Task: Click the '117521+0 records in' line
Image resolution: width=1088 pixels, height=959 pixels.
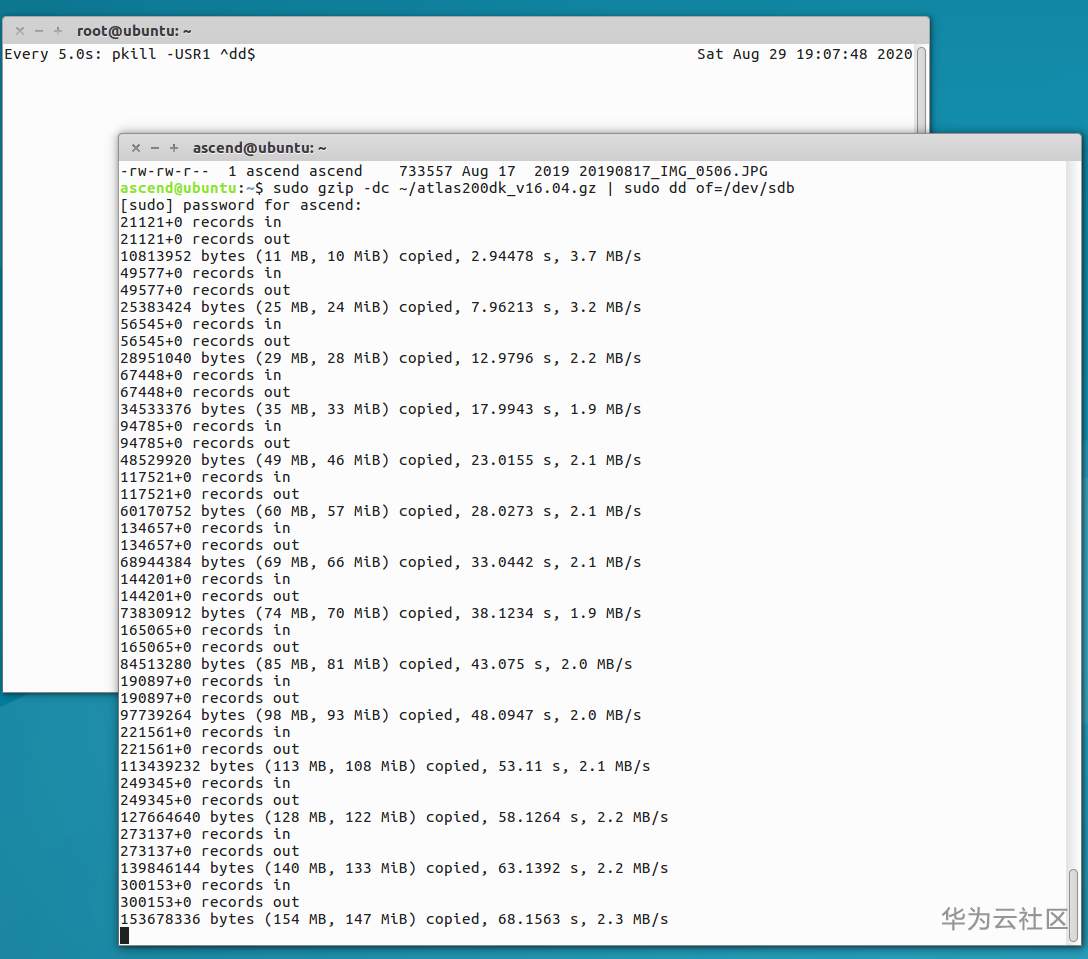Action: (205, 477)
